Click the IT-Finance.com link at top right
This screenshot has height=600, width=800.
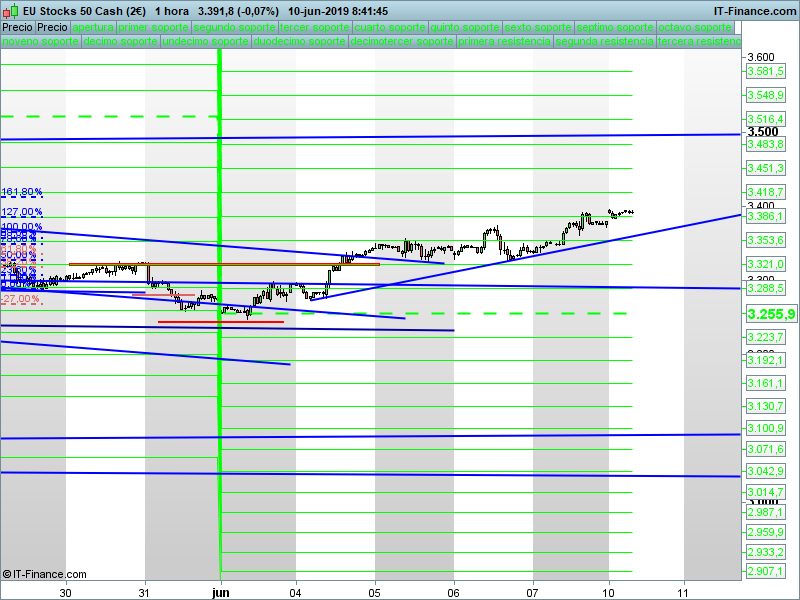tap(754, 10)
